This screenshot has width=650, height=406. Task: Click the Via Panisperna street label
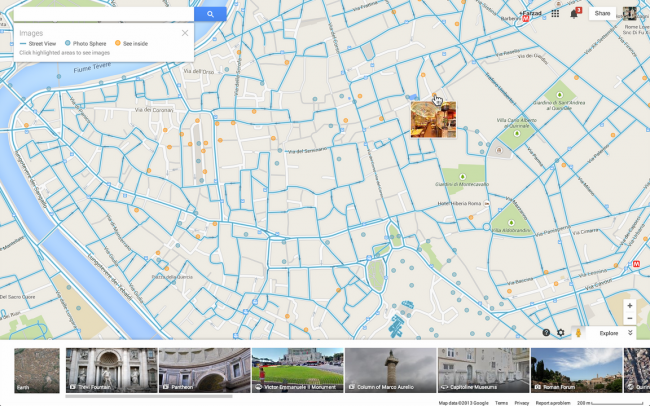(553, 231)
